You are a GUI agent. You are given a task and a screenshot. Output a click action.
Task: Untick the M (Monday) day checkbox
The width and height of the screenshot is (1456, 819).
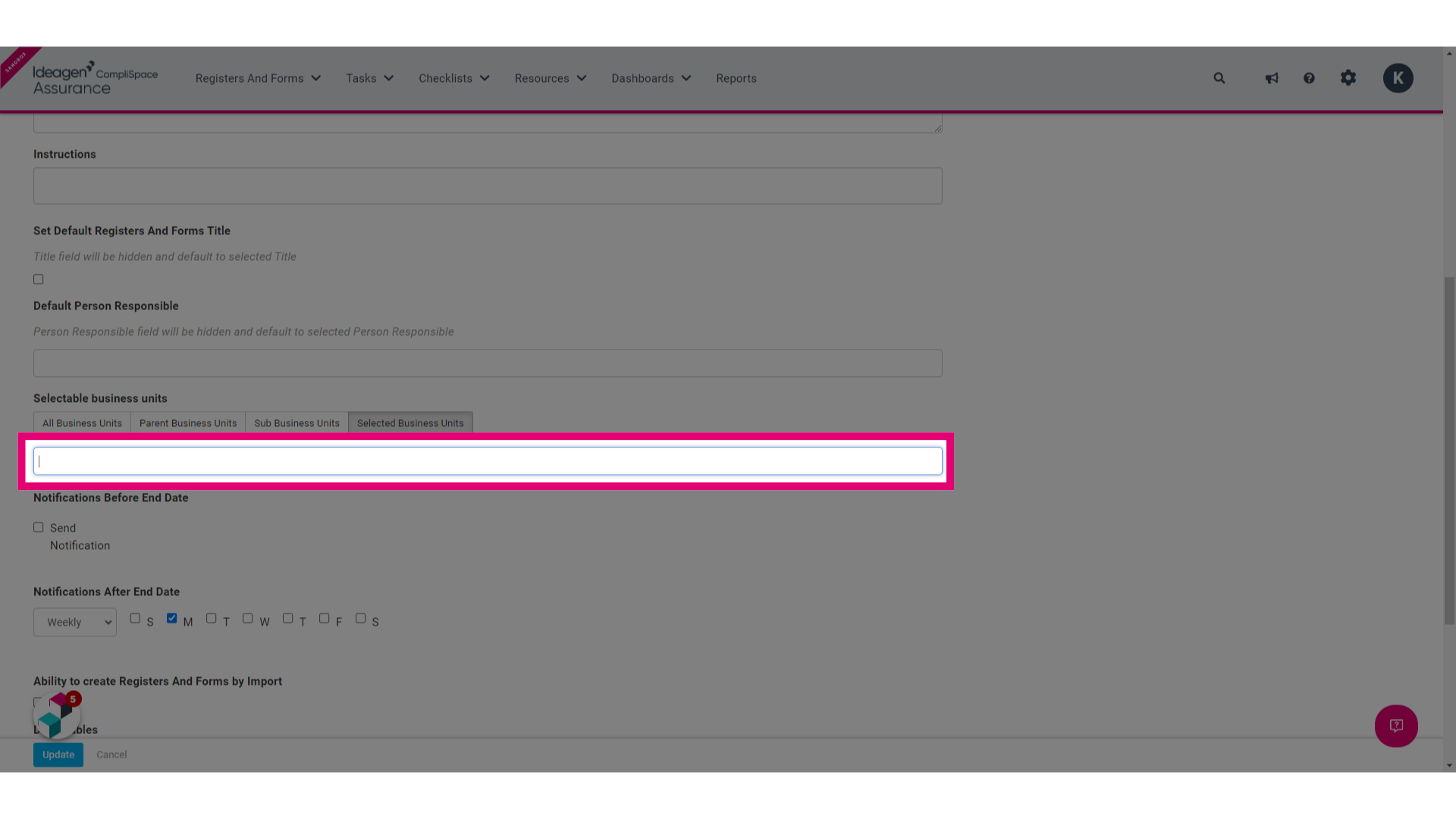pos(172,618)
